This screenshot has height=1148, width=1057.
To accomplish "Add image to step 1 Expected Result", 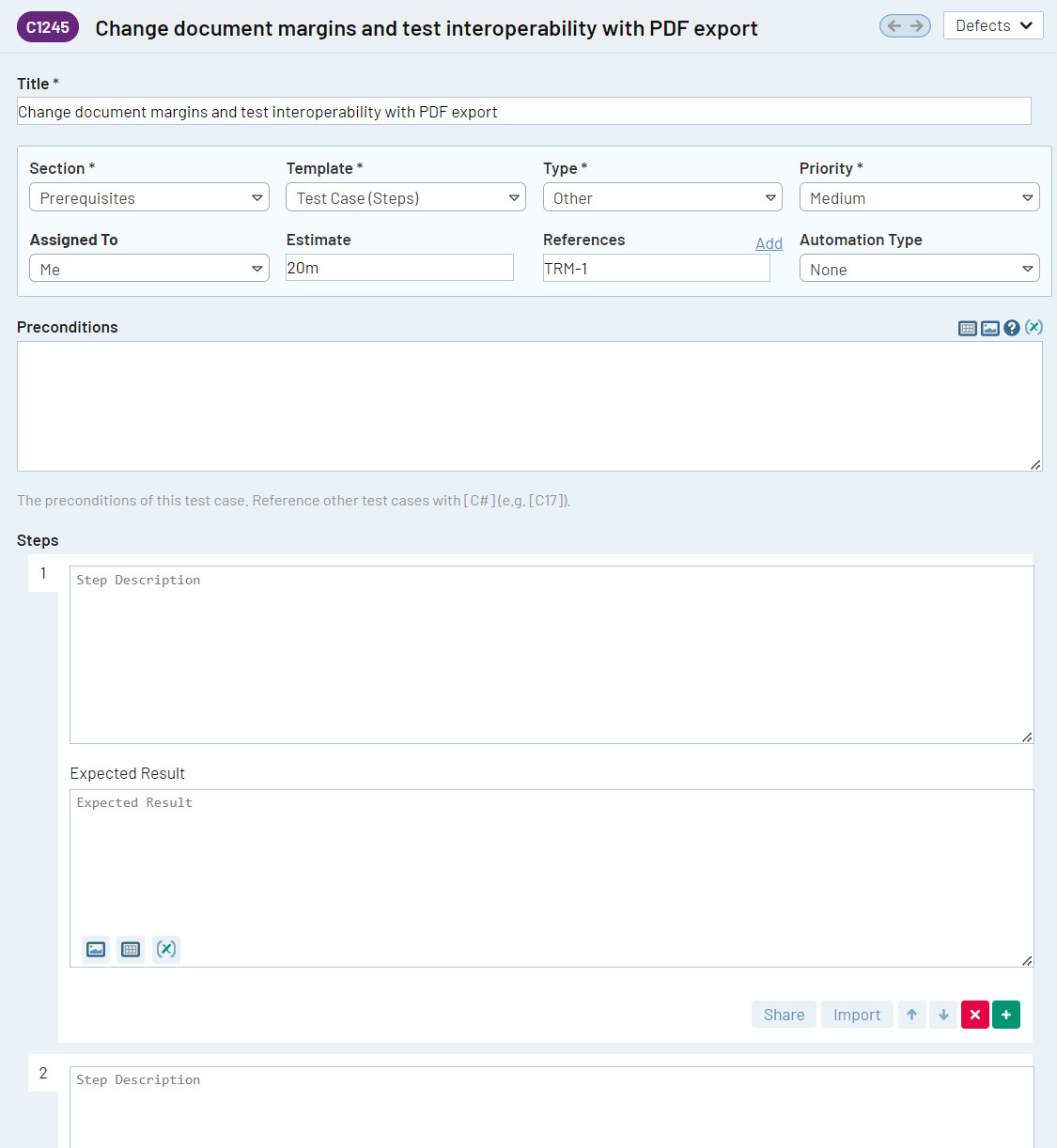I will pos(96,949).
